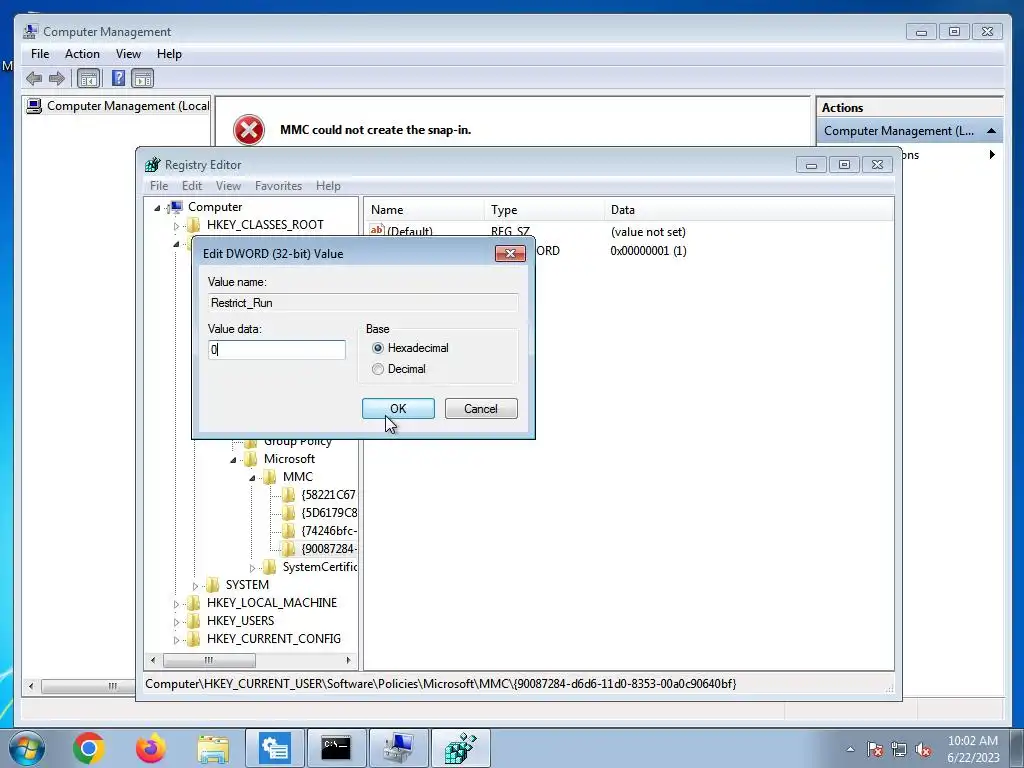
Task: Open the Edit menu in Registry Editor
Action: pos(192,186)
